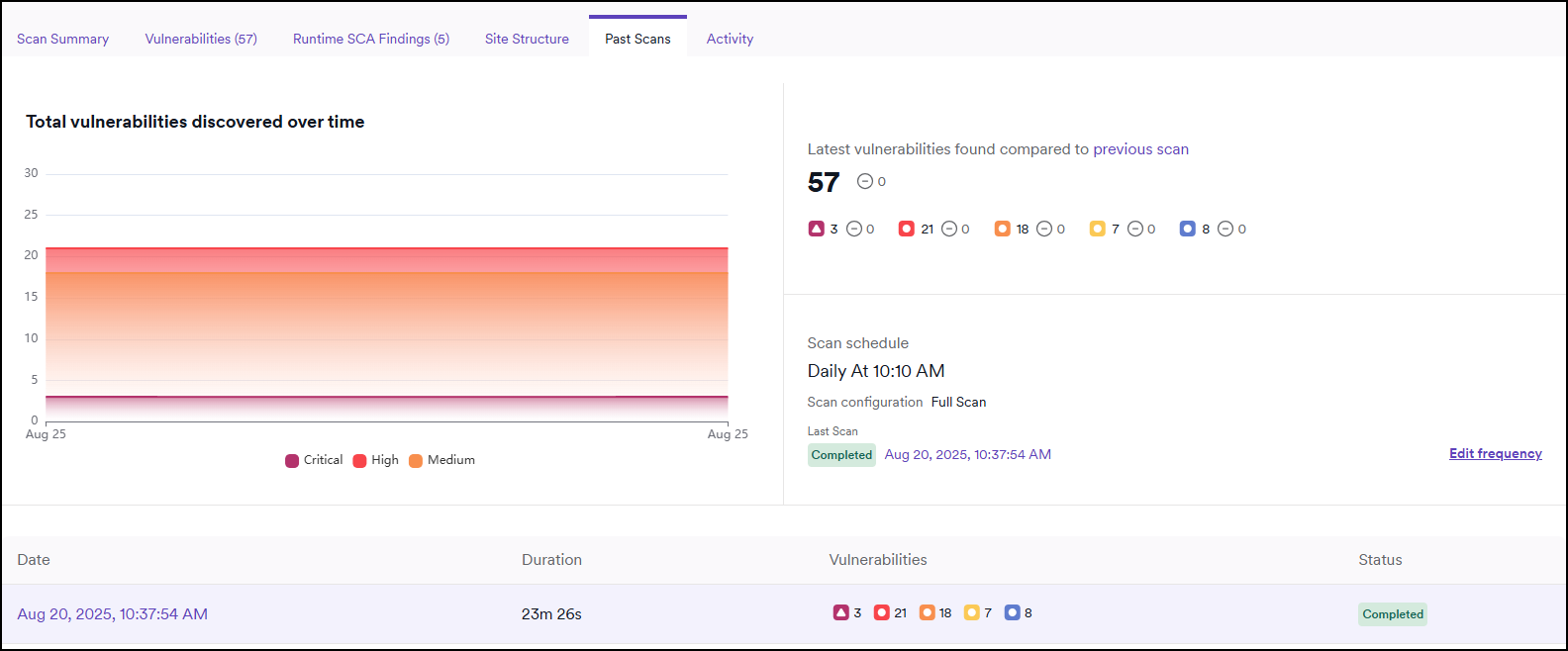Click the Status column header
The width and height of the screenshot is (1568, 651).
pos(1380,560)
